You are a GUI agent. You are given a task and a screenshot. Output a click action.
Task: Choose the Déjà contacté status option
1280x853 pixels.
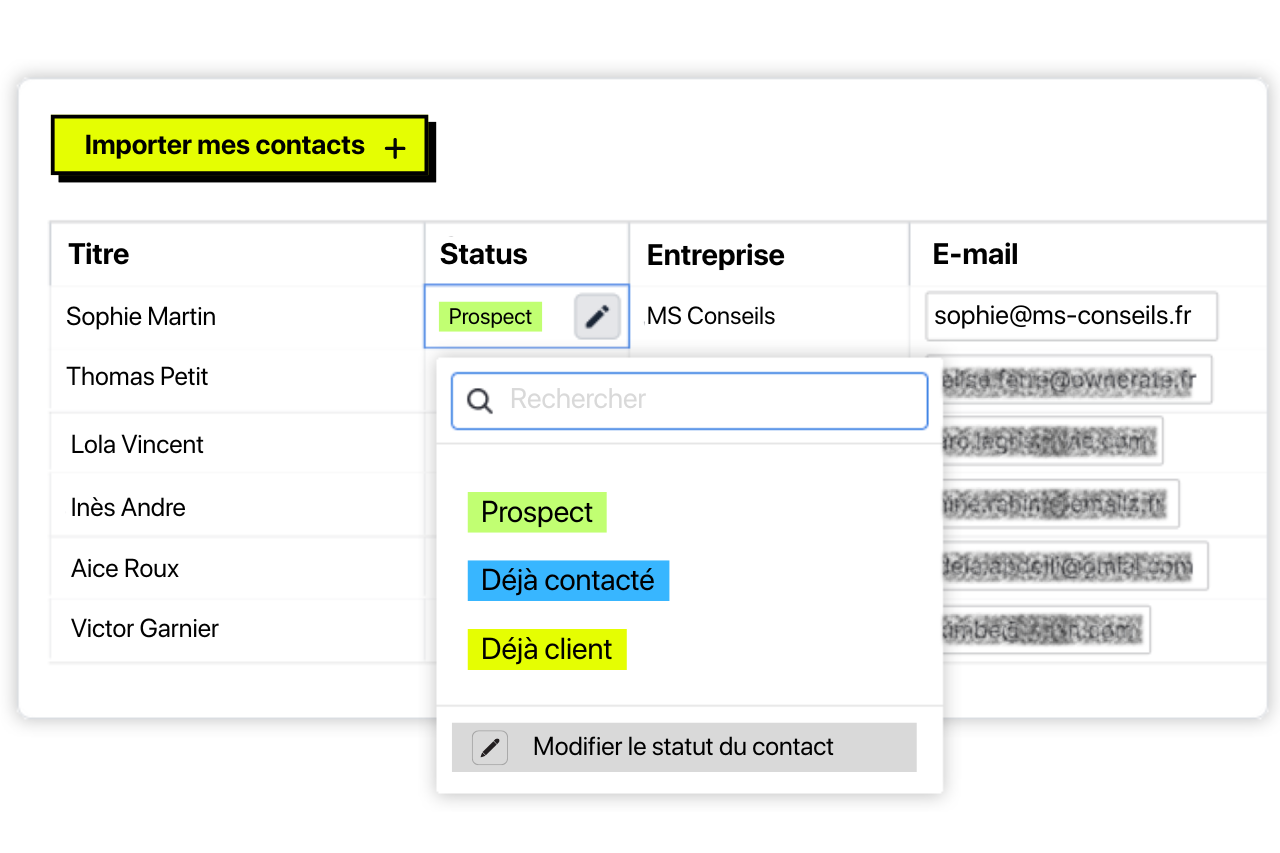point(568,581)
